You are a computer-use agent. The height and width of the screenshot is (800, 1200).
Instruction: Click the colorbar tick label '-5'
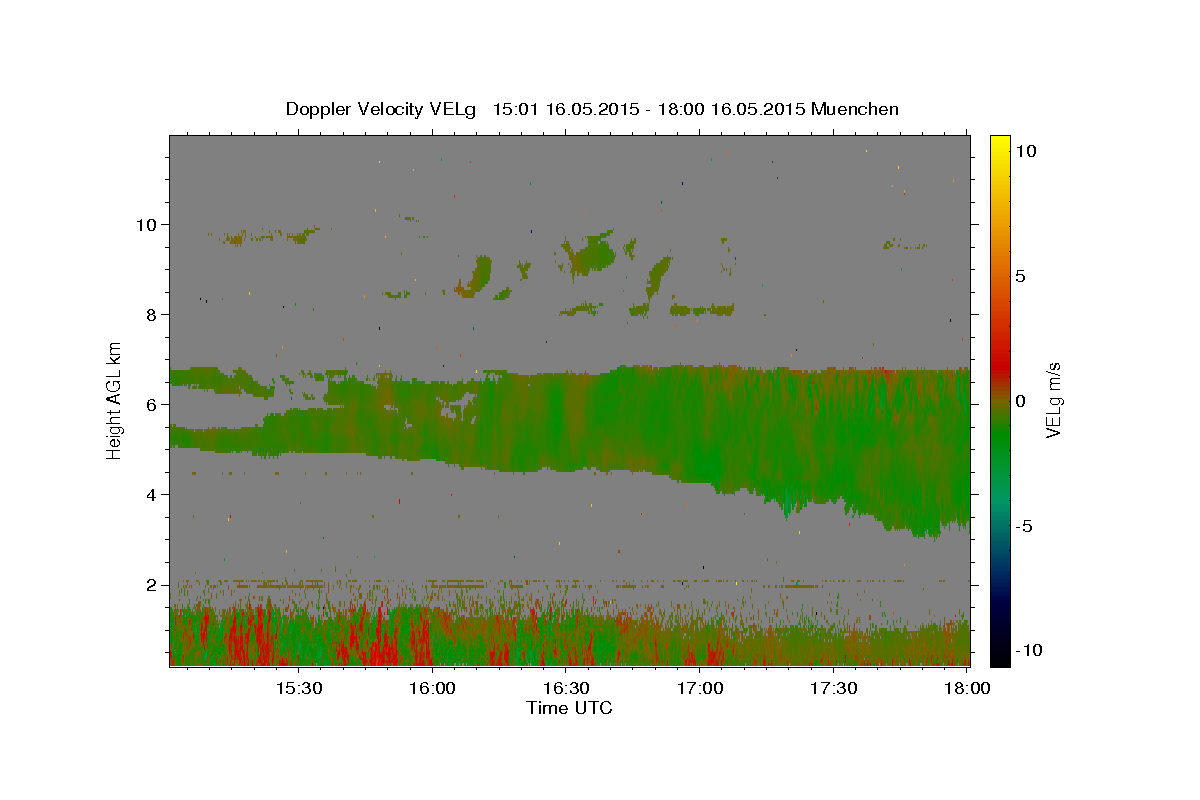click(1023, 525)
